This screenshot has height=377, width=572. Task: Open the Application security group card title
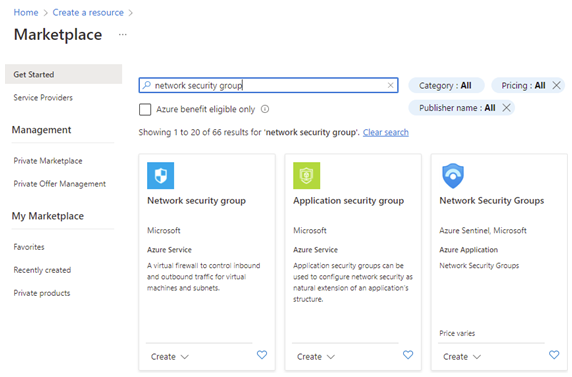(x=348, y=200)
